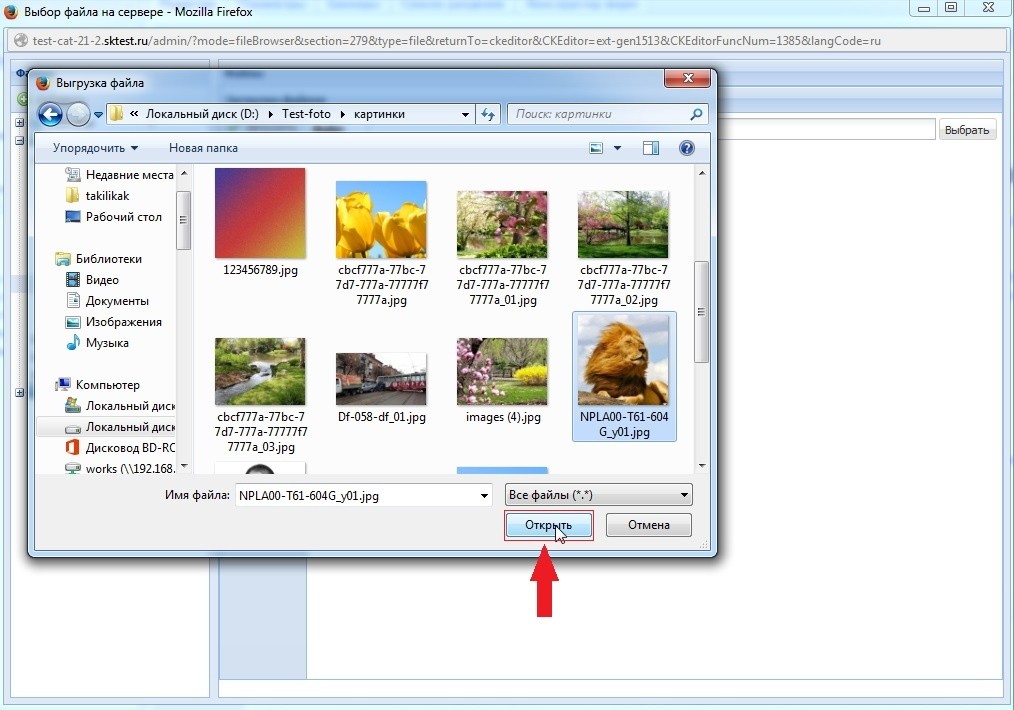1014x710 pixels.
Task: Open the Упорядочить menu
Action: (95, 148)
